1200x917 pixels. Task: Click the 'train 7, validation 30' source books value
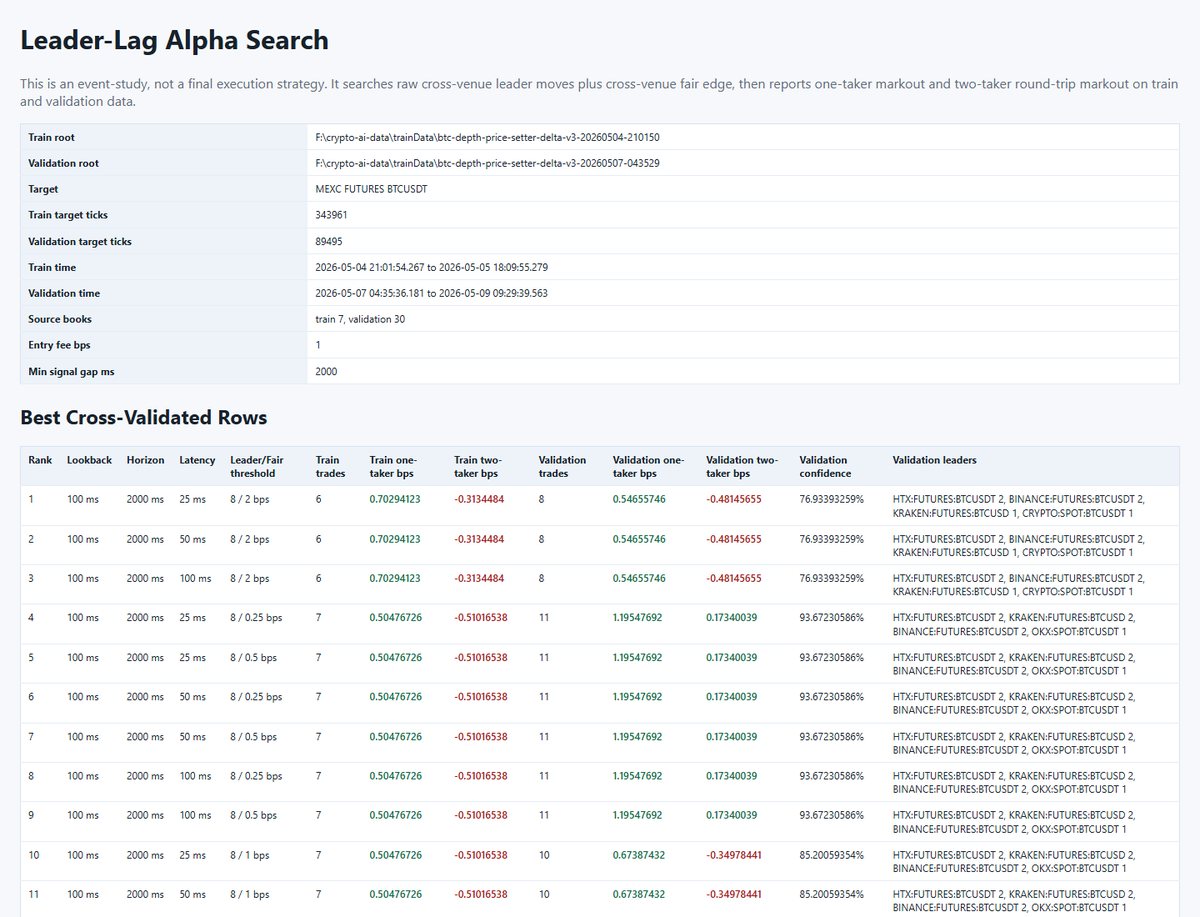coord(360,319)
